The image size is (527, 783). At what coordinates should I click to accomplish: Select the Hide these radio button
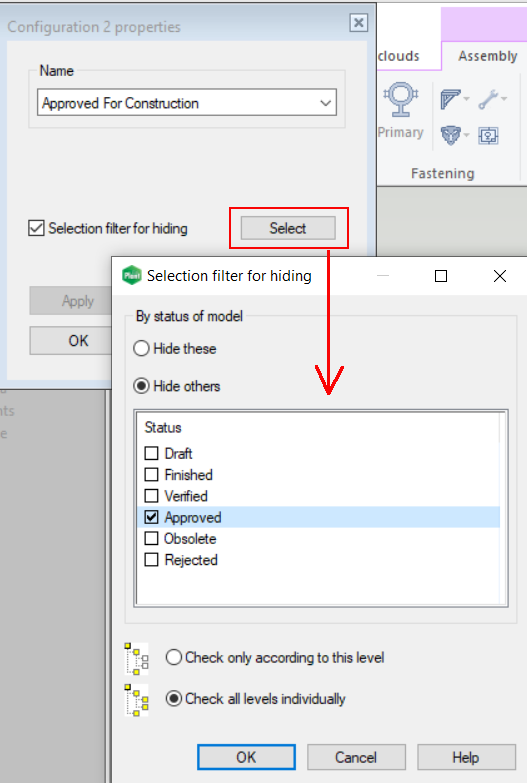point(141,348)
